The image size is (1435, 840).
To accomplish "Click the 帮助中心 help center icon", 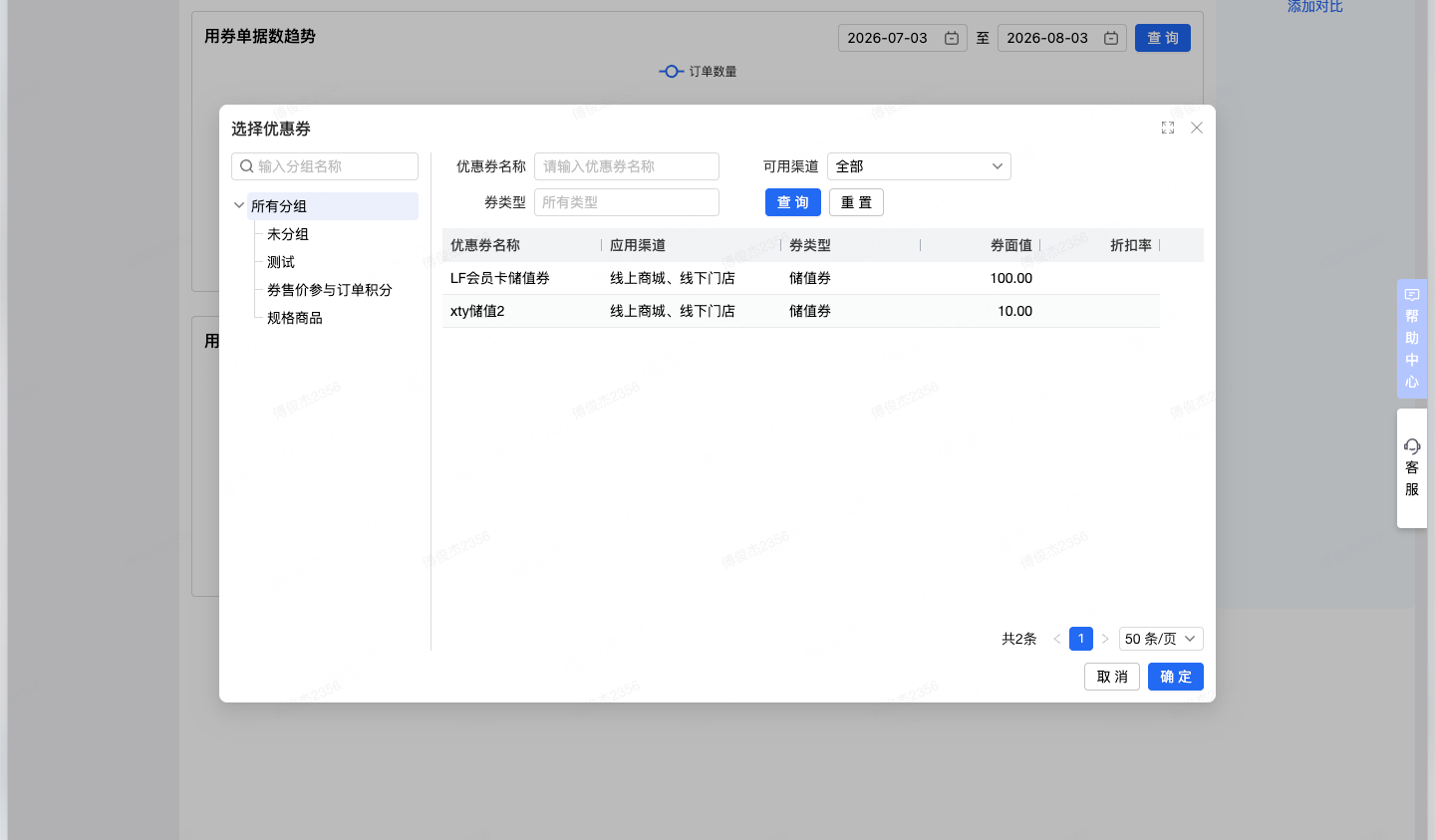I will (x=1412, y=295).
